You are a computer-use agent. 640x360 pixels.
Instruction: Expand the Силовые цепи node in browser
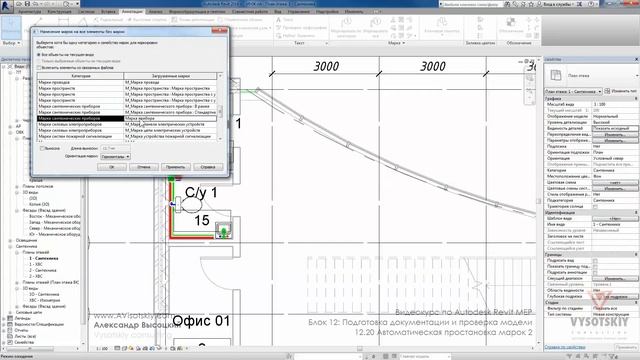click(x=10, y=312)
